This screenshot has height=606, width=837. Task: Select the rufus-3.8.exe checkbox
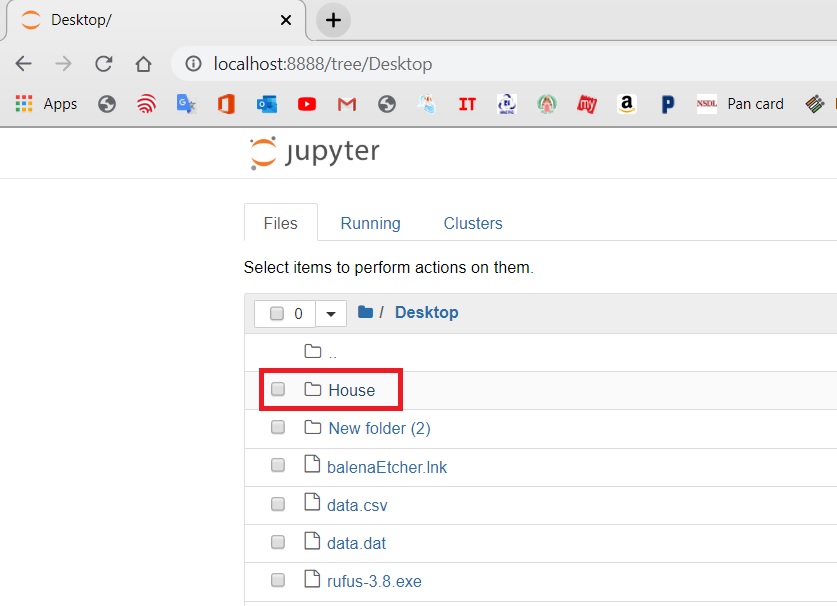pos(278,580)
